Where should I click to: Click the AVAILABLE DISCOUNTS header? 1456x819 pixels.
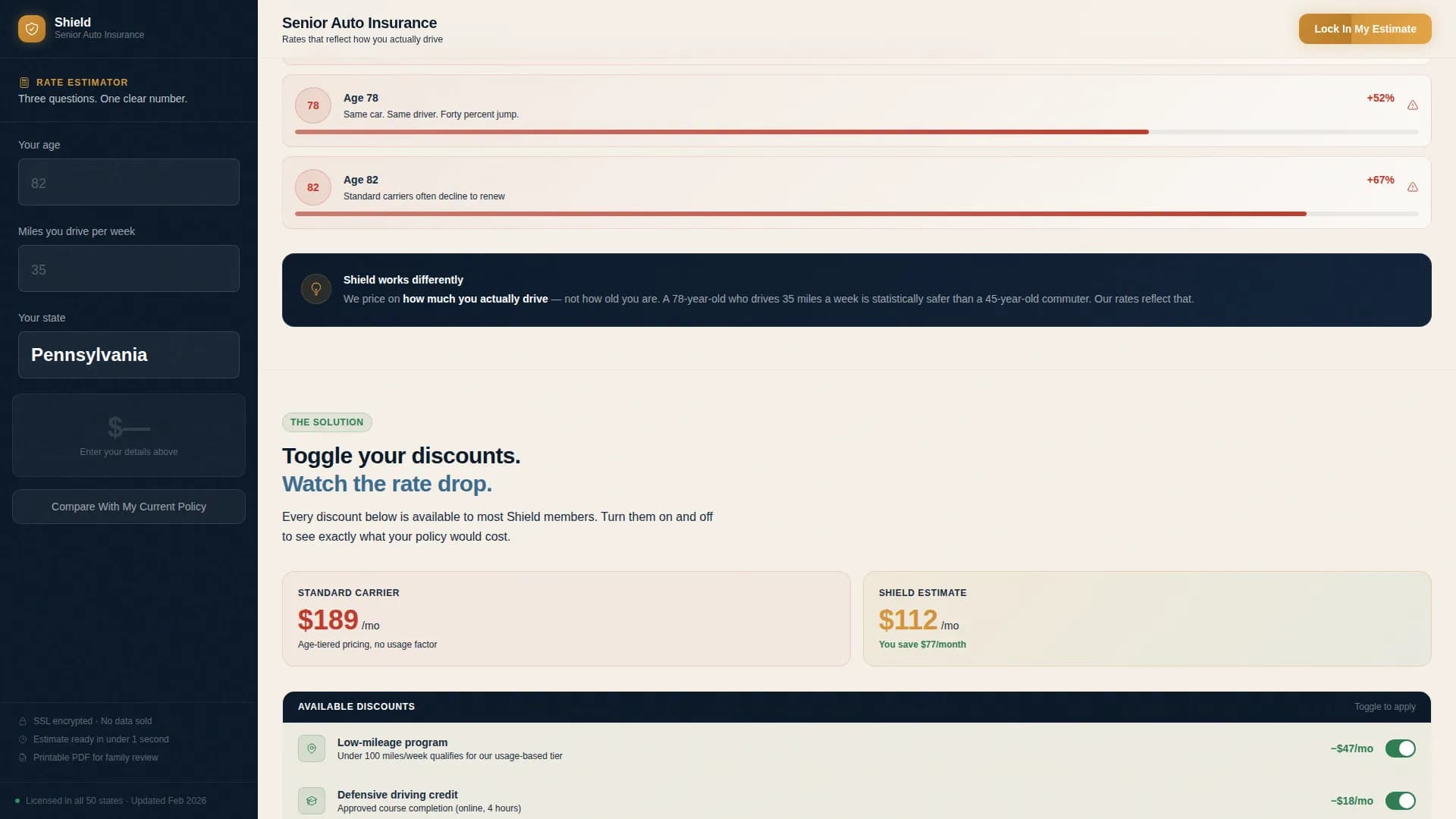coord(356,707)
